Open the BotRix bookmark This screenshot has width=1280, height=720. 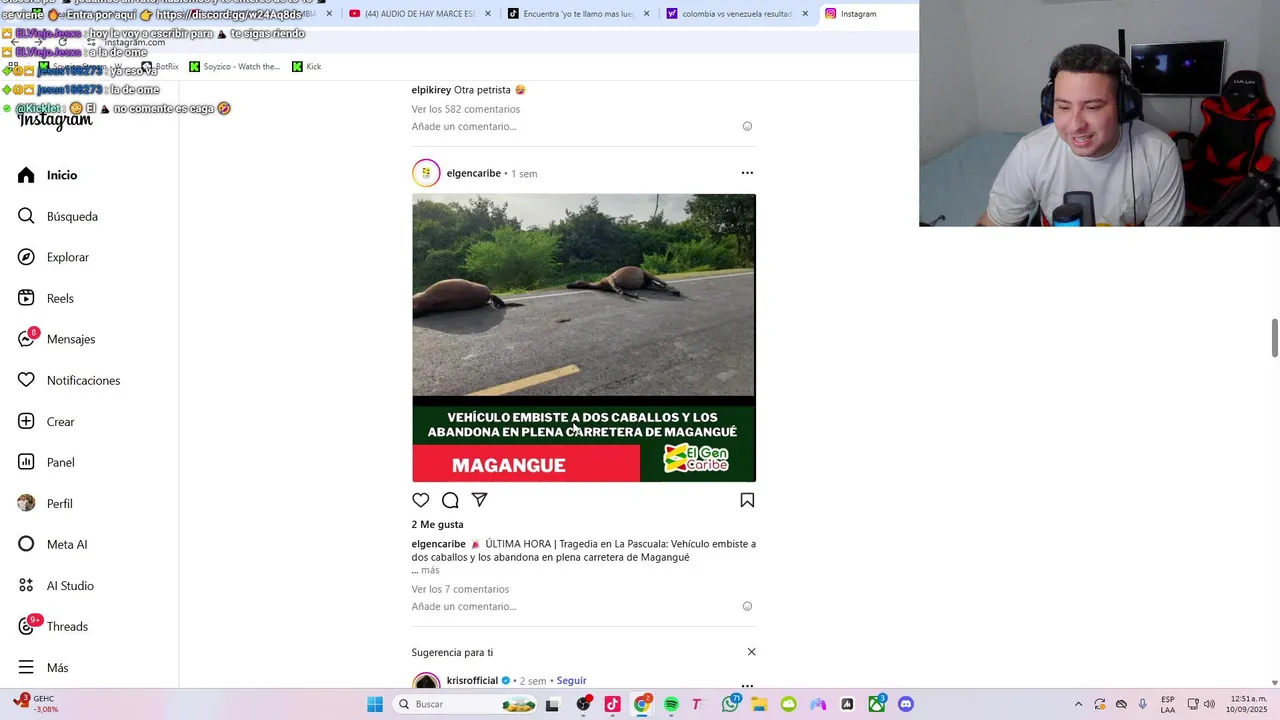(160, 67)
